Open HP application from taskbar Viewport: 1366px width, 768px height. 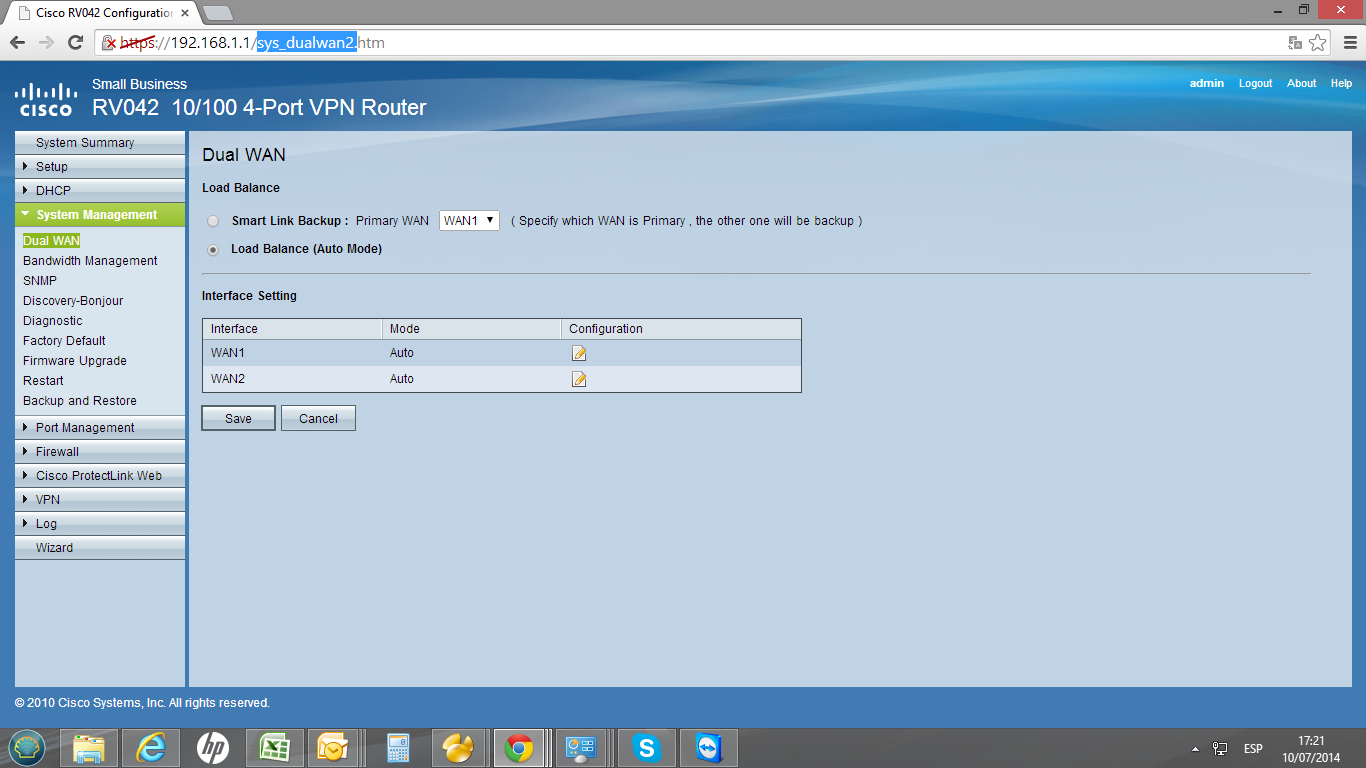coord(212,747)
